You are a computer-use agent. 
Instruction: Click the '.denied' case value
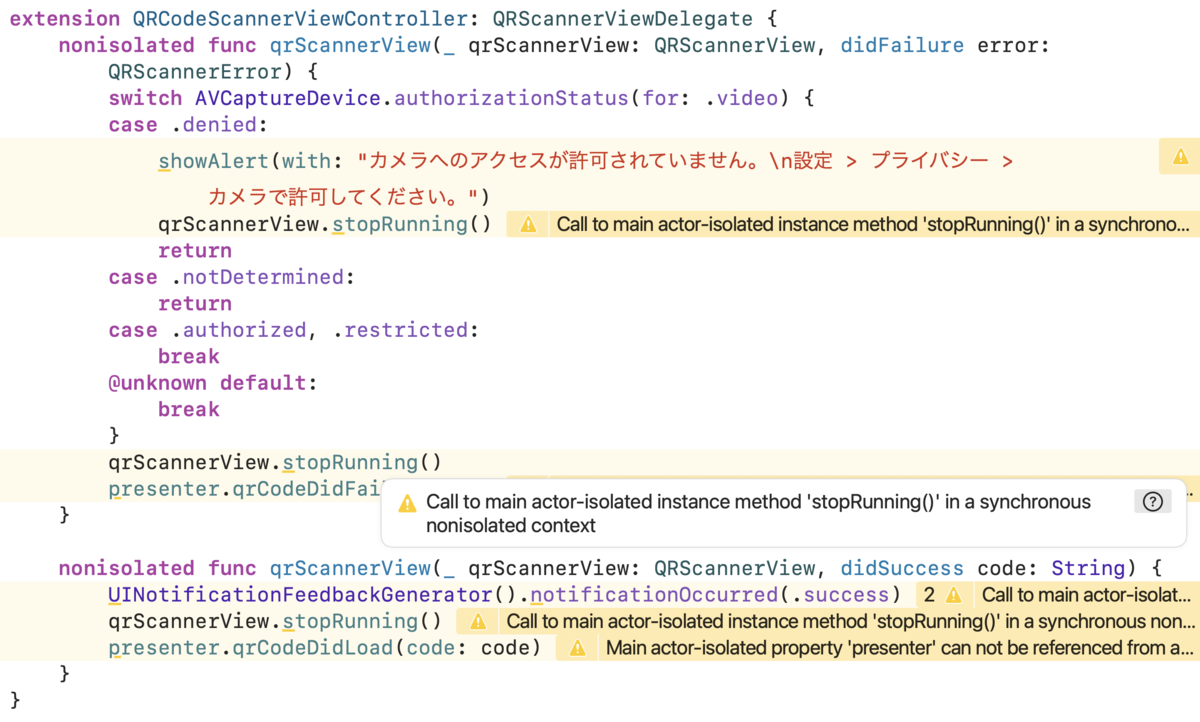tap(214, 125)
